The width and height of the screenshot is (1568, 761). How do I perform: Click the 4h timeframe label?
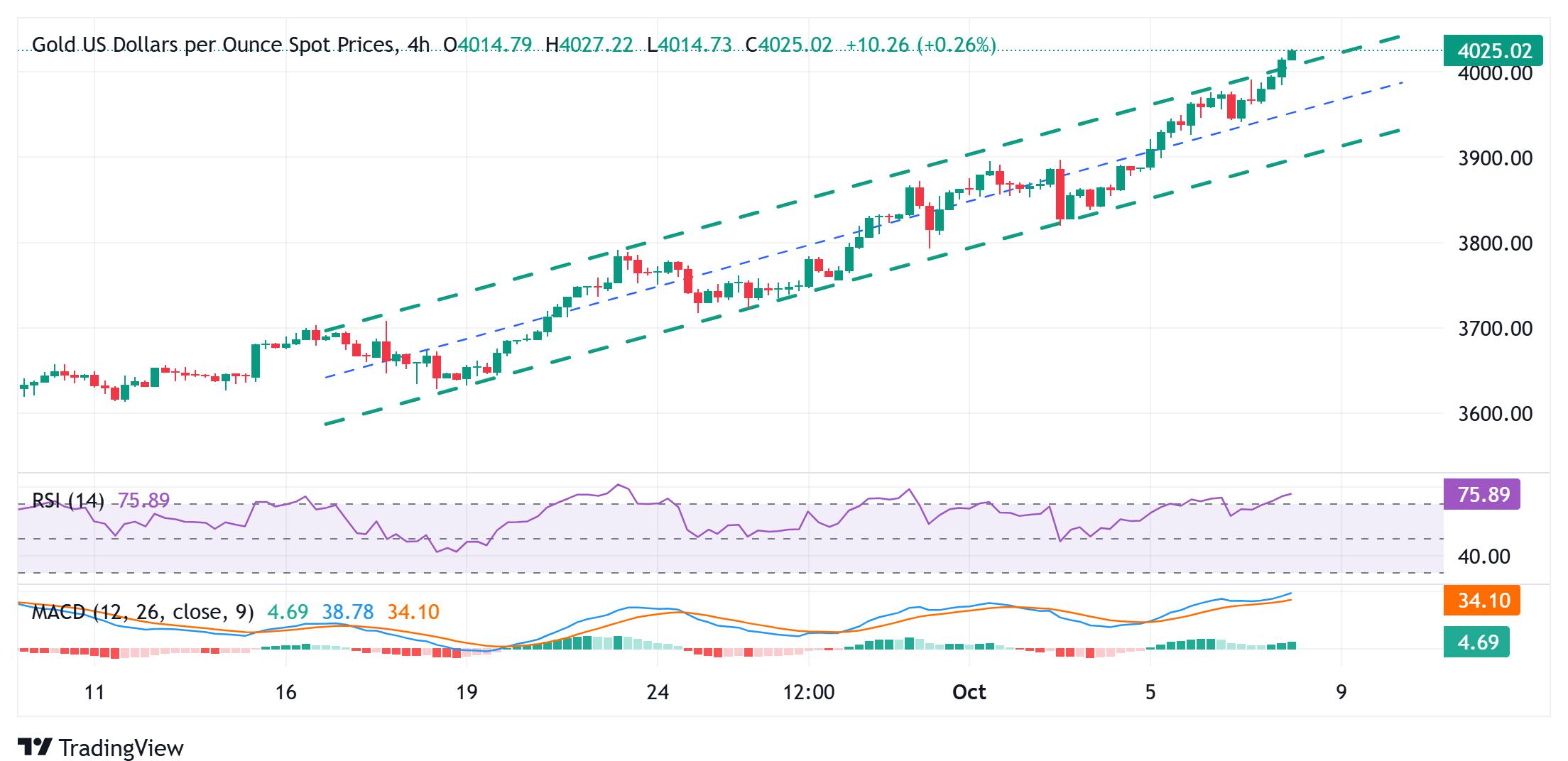pyautogui.click(x=419, y=45)
